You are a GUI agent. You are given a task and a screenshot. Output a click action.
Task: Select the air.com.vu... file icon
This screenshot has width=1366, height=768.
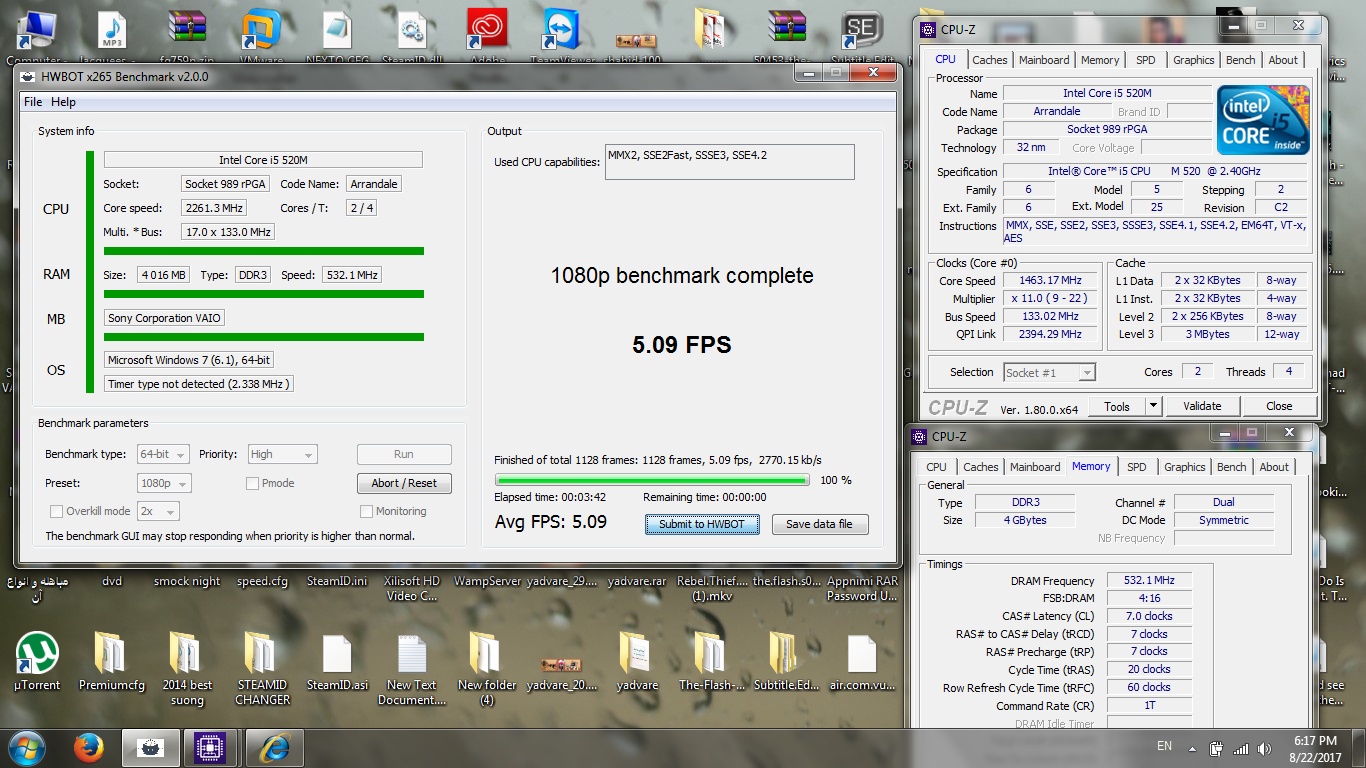861,661
